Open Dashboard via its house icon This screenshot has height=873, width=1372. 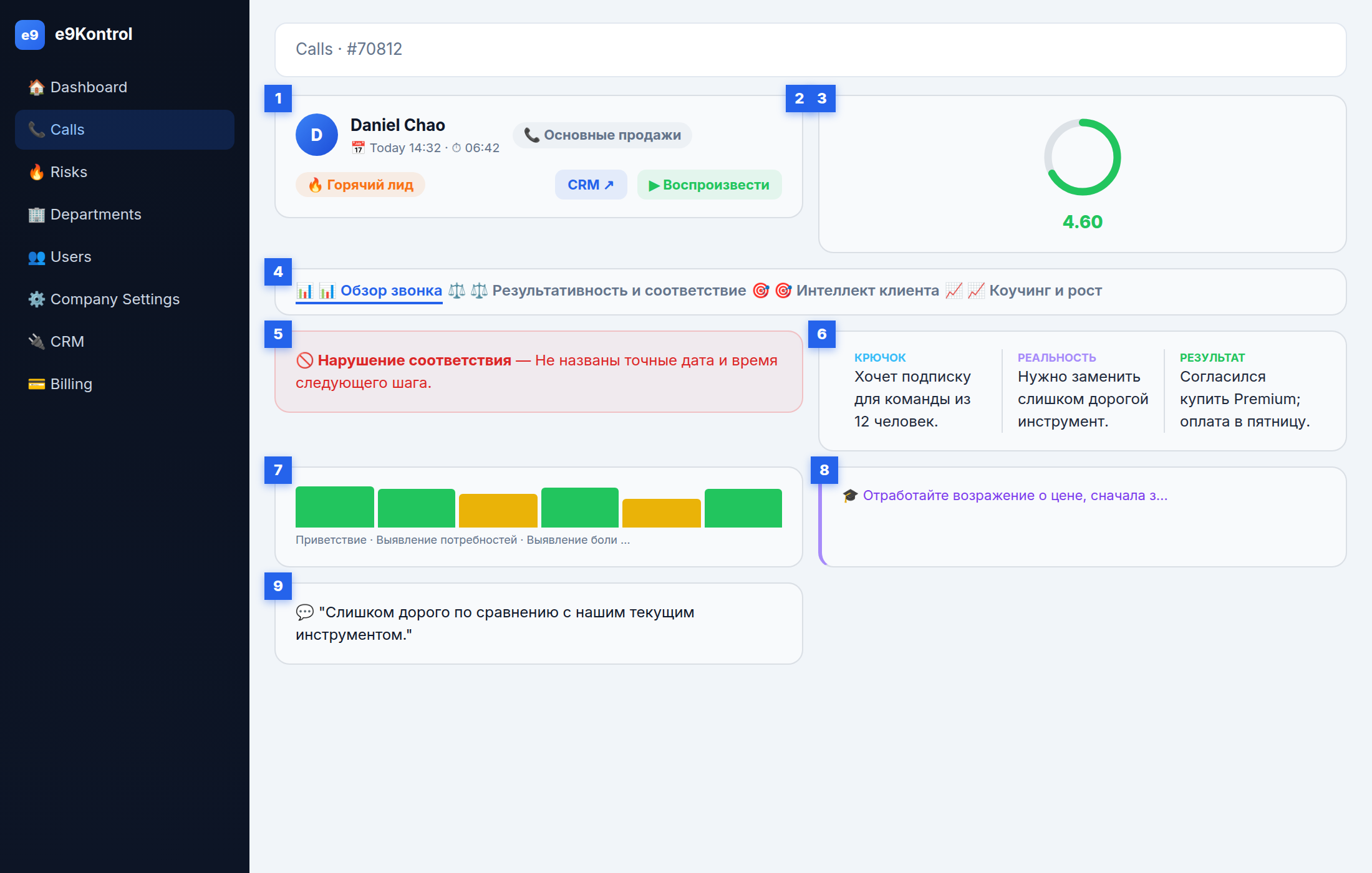[37, 87]
